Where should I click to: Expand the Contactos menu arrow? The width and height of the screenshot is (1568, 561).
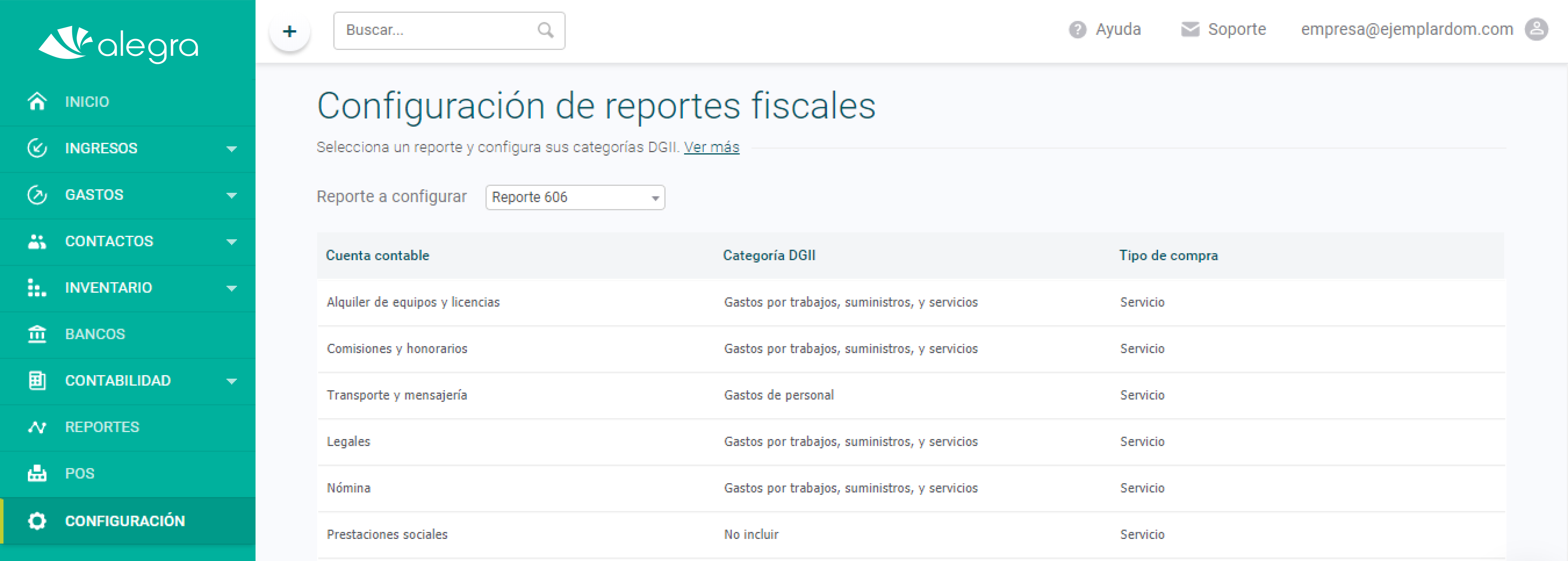pyautogui.click(x=231, y=242)
